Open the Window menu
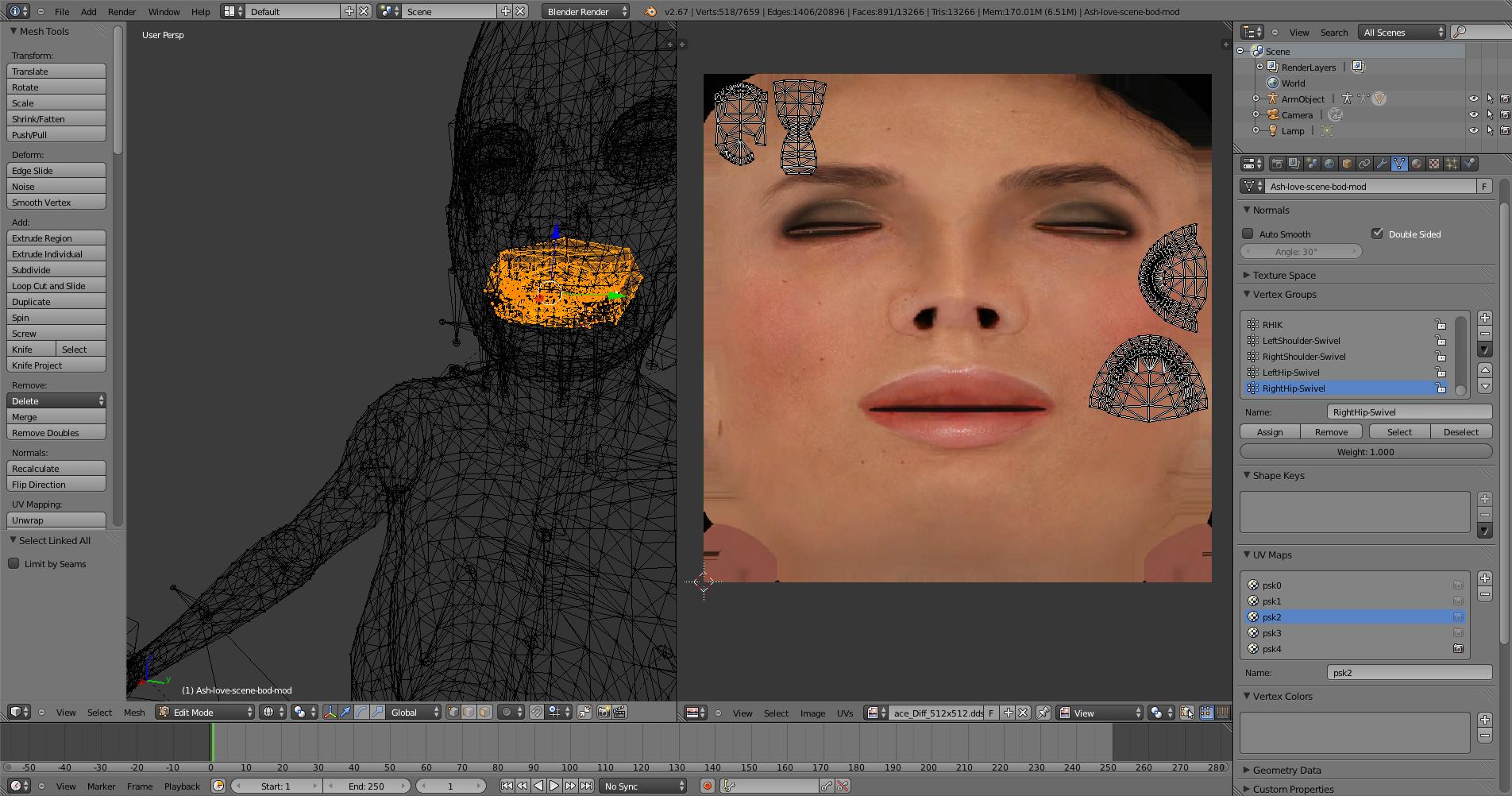The width and height of the screenshot is (1512, 796). tap(164, 11)
